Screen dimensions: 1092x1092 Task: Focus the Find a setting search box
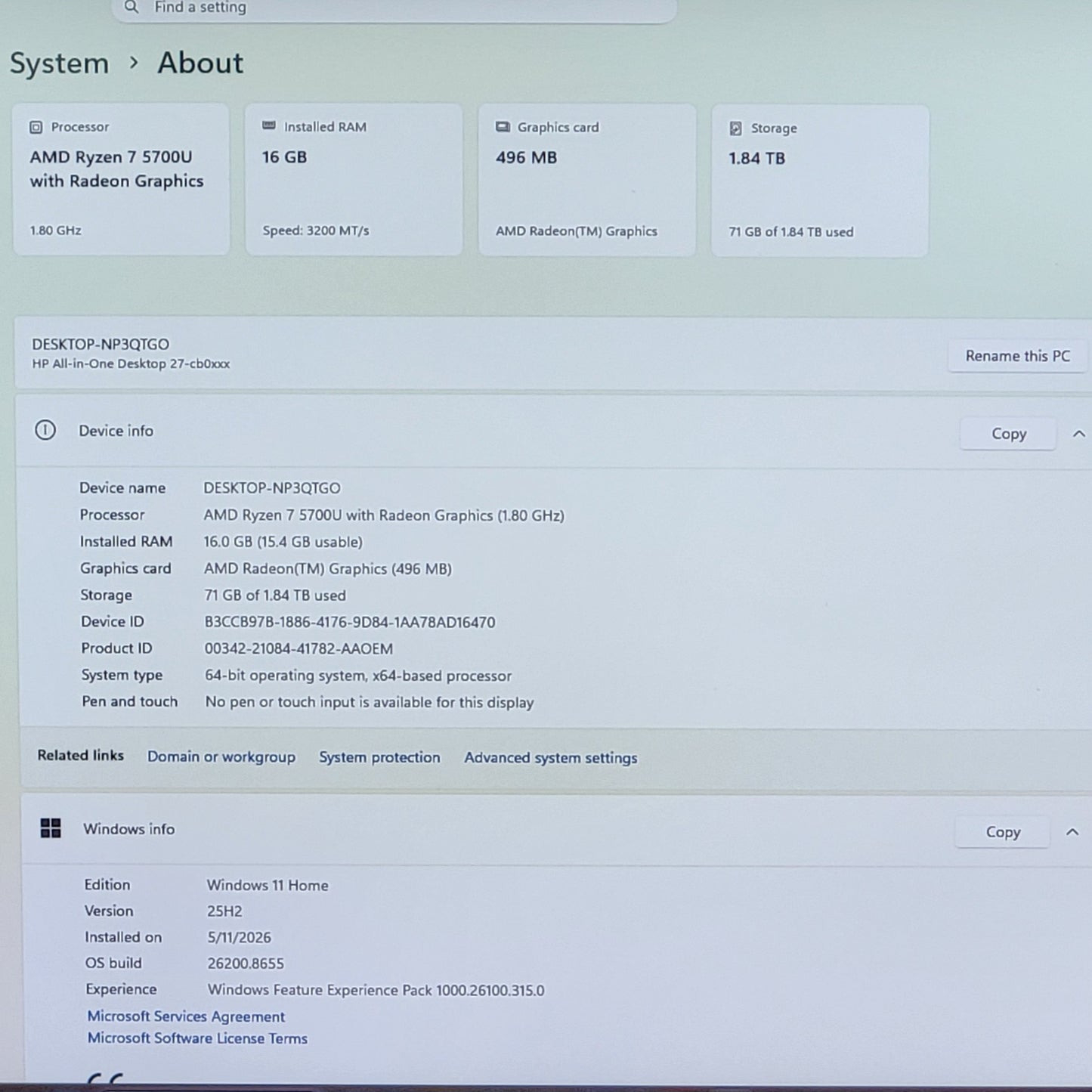pyautogui.click(x=394, y=9)
